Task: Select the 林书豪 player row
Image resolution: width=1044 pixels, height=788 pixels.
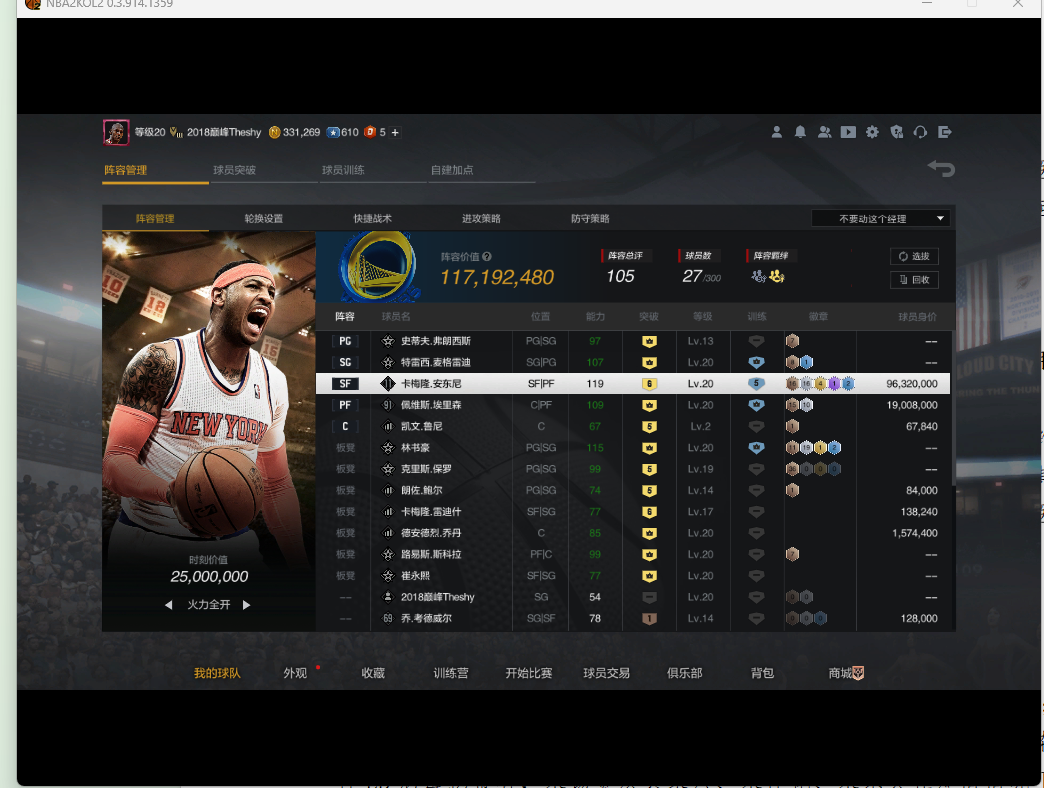Action: point(633,448)
